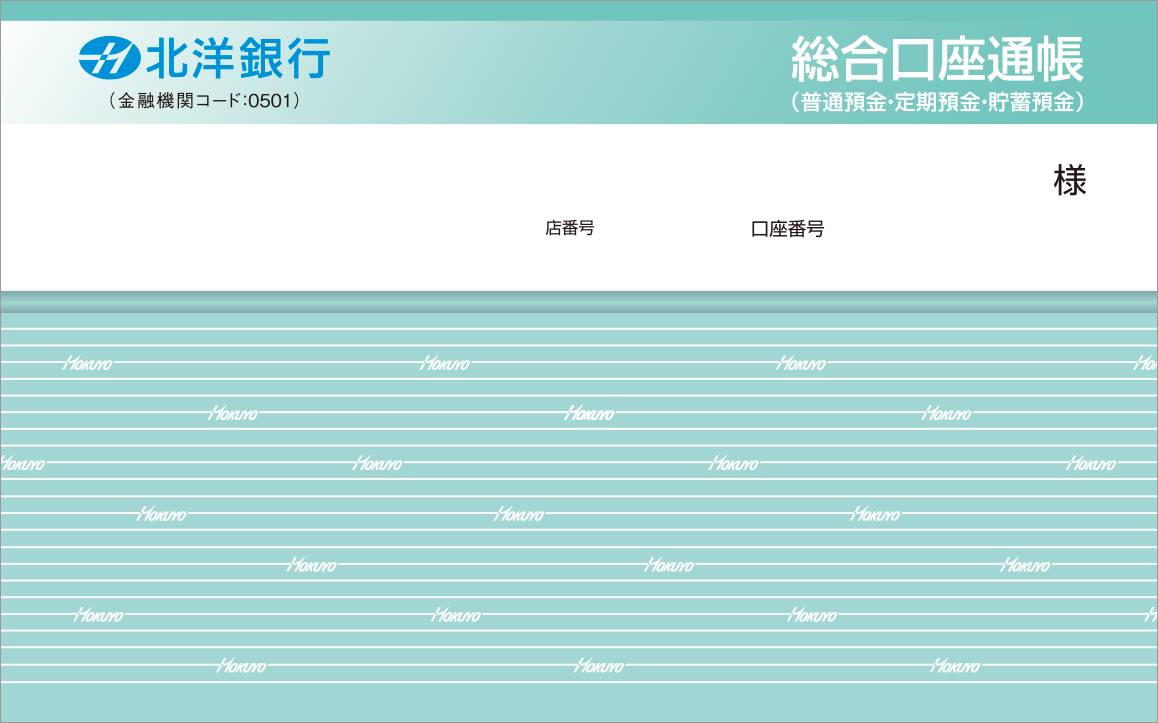Viewport: 1158px width, 723px height.
Task: Click the 口座番号 label
Action: 787,229
